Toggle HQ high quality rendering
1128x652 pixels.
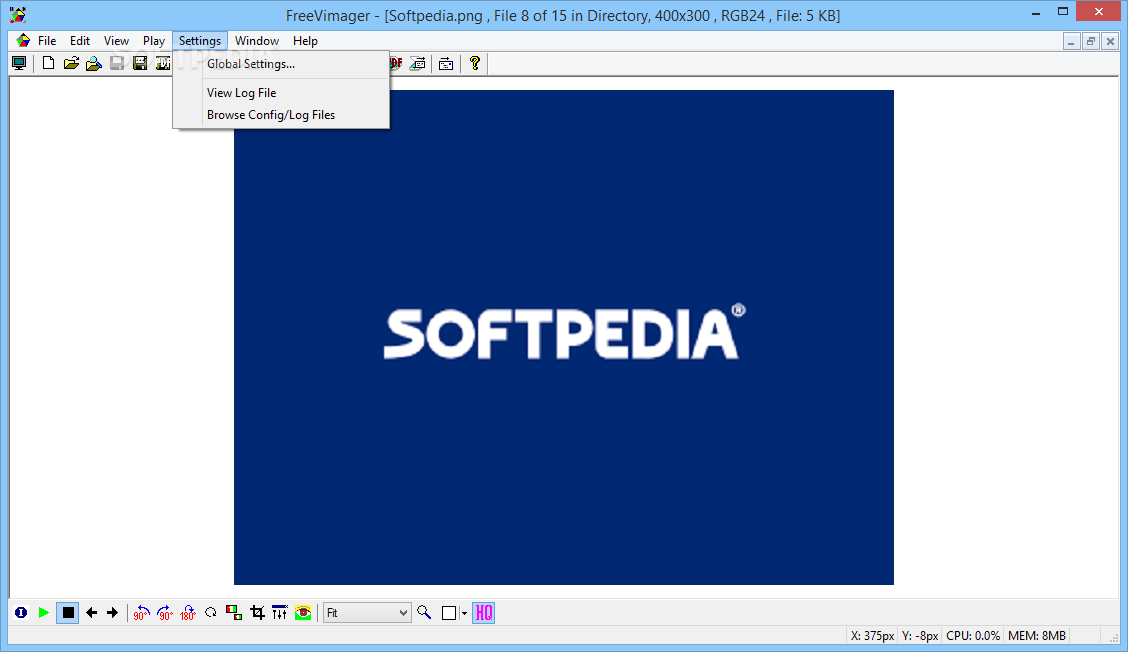pos(483,612)
